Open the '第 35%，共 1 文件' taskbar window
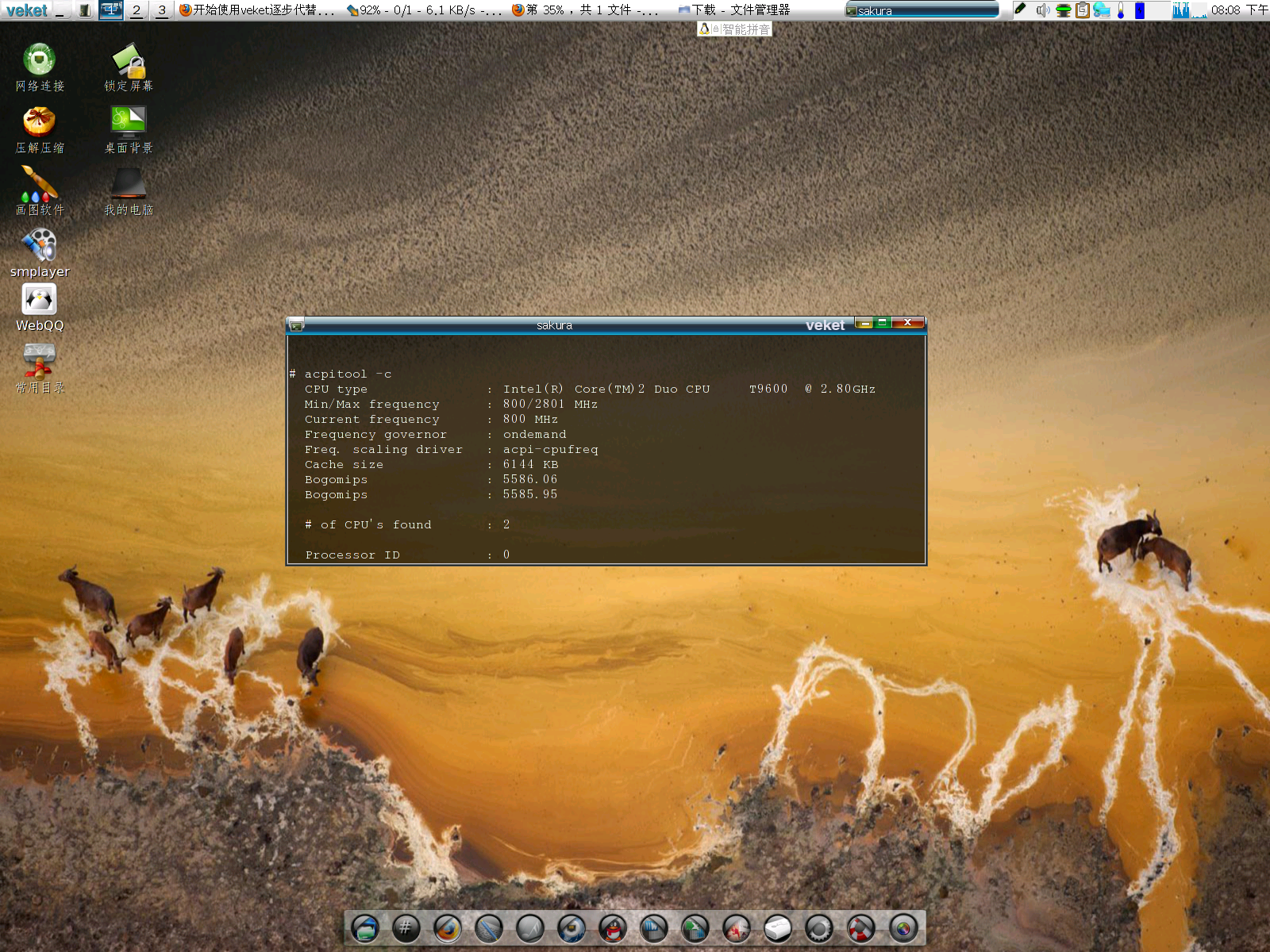The height and width of the screenshot is (952, 1270). tap(586, 10)
